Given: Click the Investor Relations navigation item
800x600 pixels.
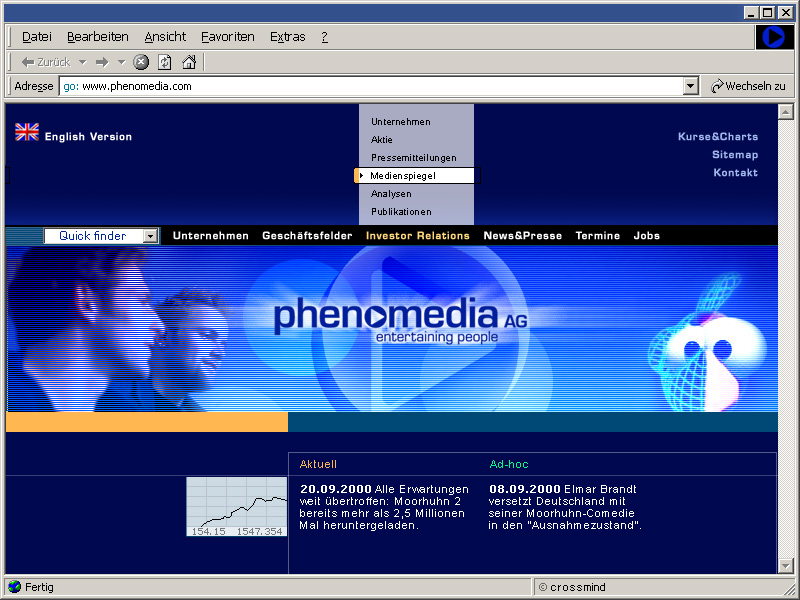Looking at the screenshot, I should point(417,236).
